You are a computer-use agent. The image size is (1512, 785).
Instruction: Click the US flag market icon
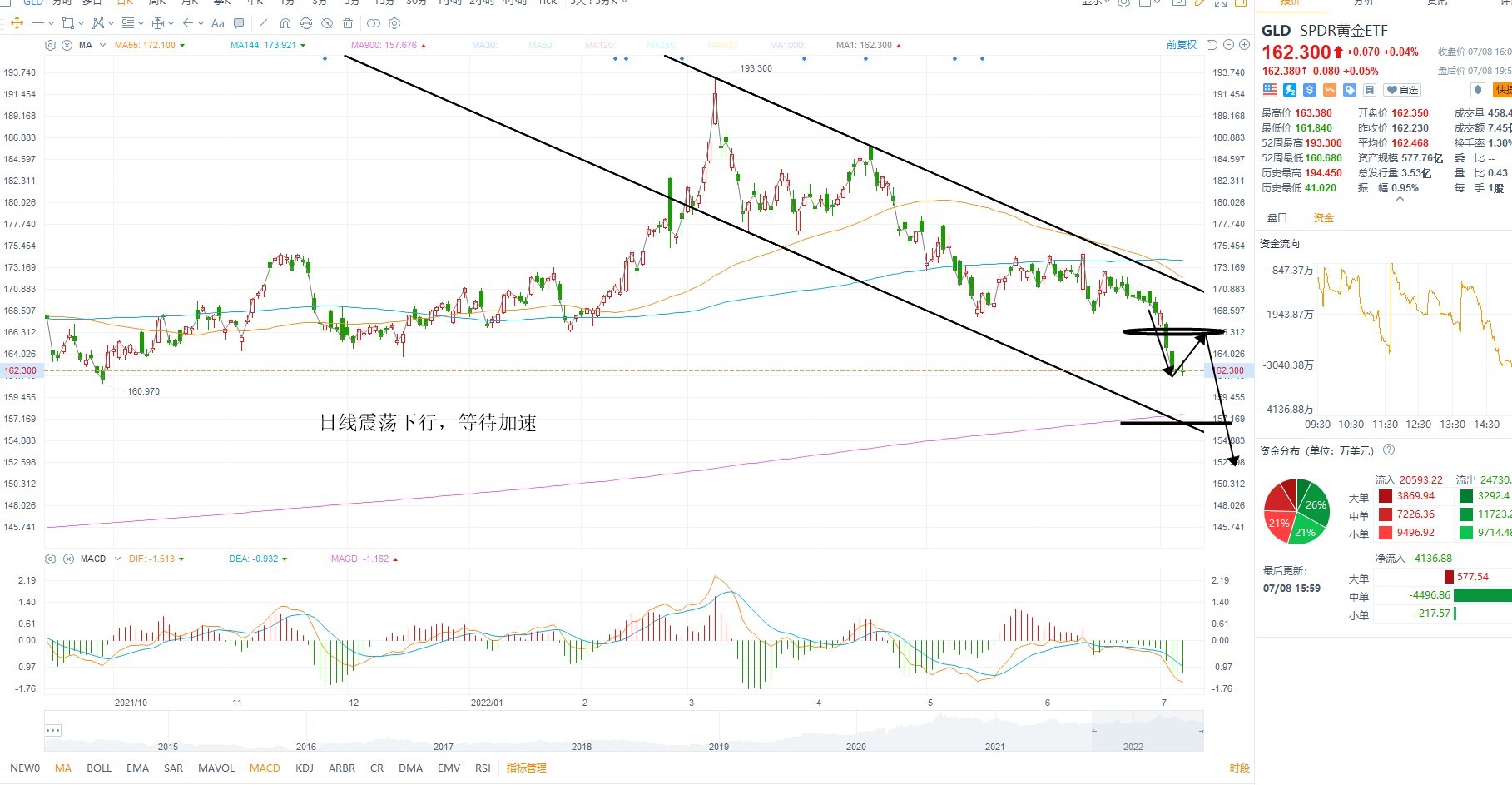click(x=1270, y=90)
